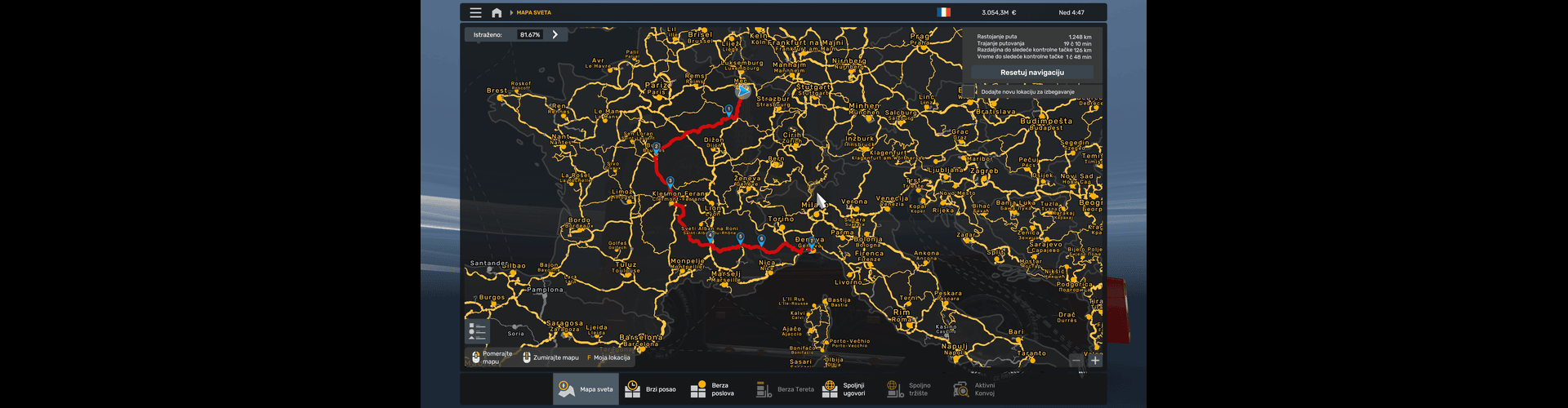This screenshot has width=1568, height=408.
Task: Click the 3.054,3M € balance
Action: coord(999,13)
